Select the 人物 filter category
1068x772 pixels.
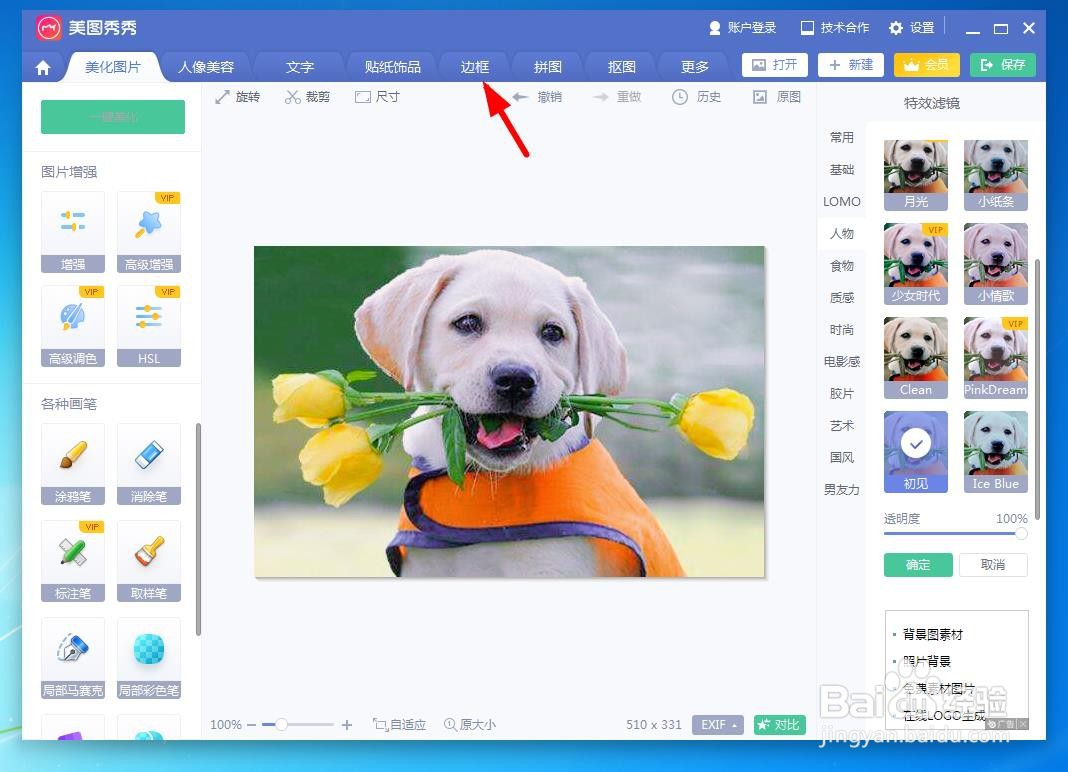[842, 234]
